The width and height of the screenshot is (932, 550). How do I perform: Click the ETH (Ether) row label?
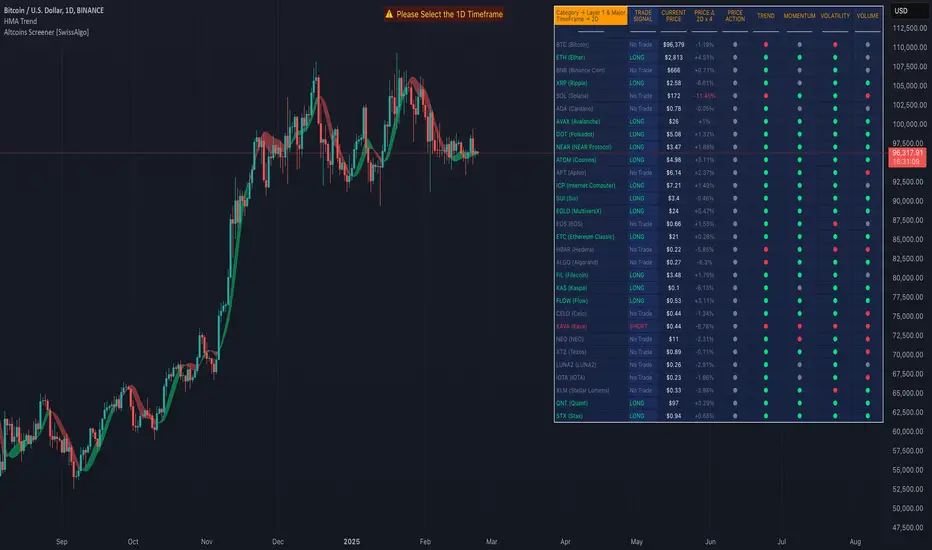[571, 58]
